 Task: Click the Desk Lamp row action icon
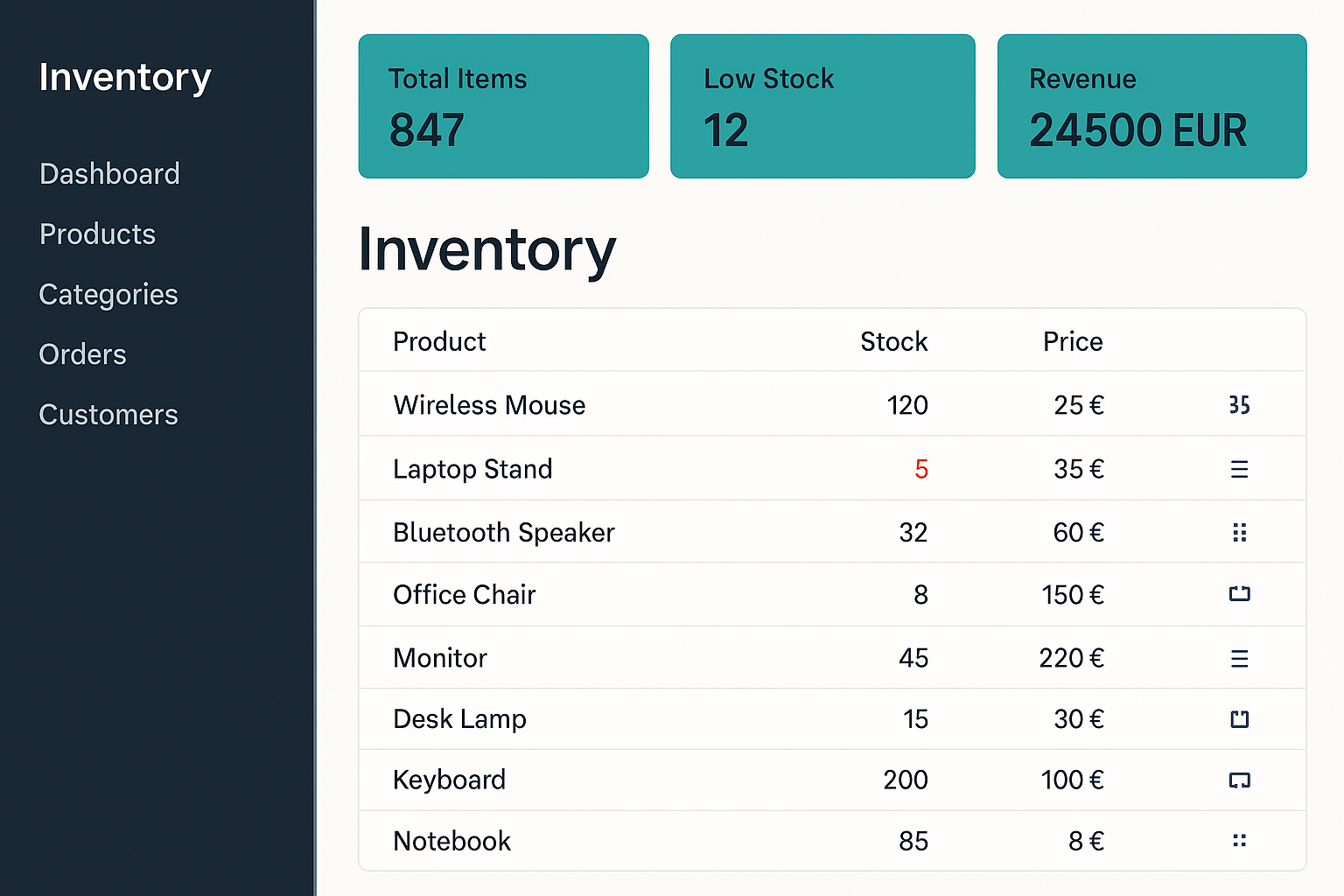tap(1239, 719)
